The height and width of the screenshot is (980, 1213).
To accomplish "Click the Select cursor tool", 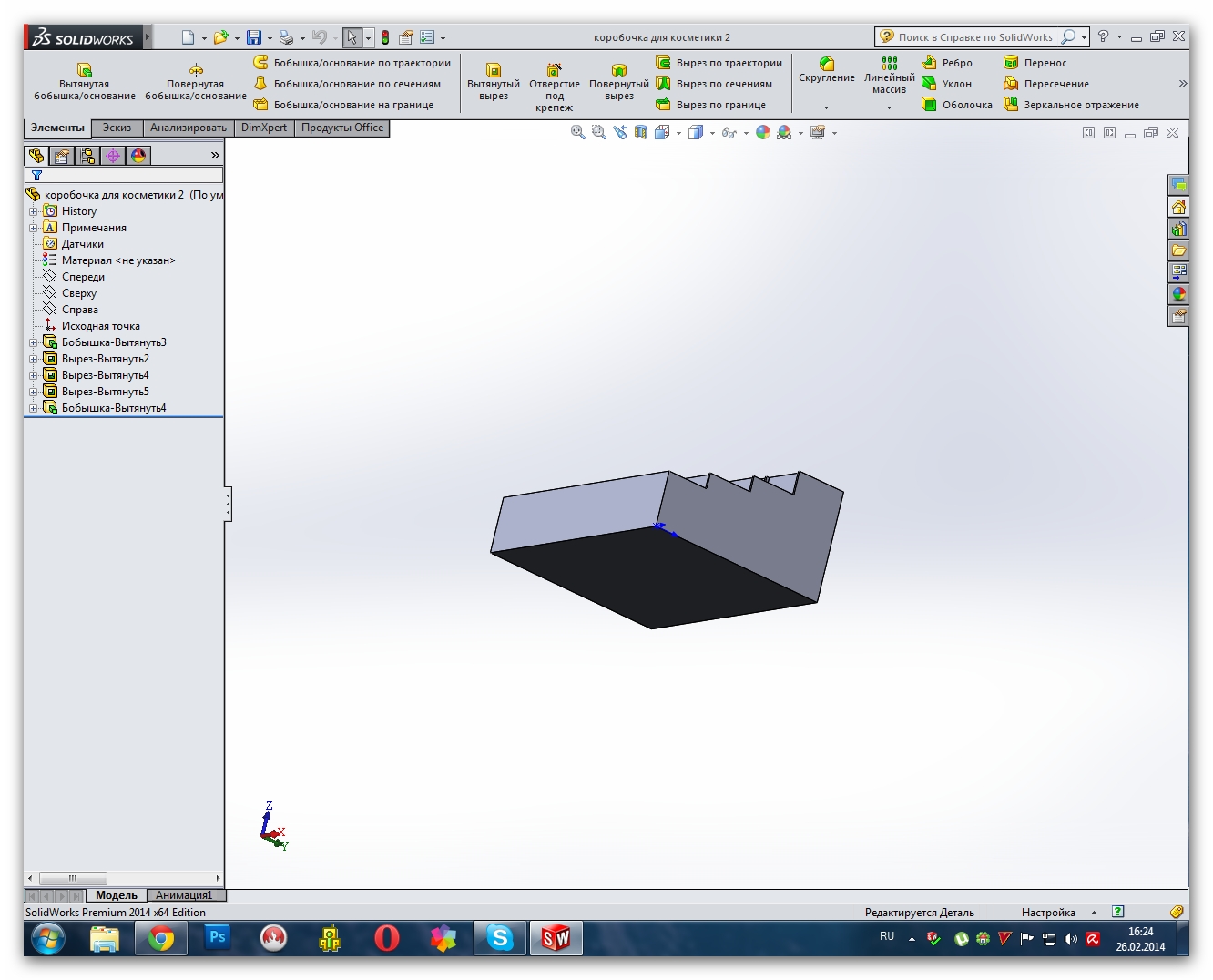I will click(x=352, y=37).
